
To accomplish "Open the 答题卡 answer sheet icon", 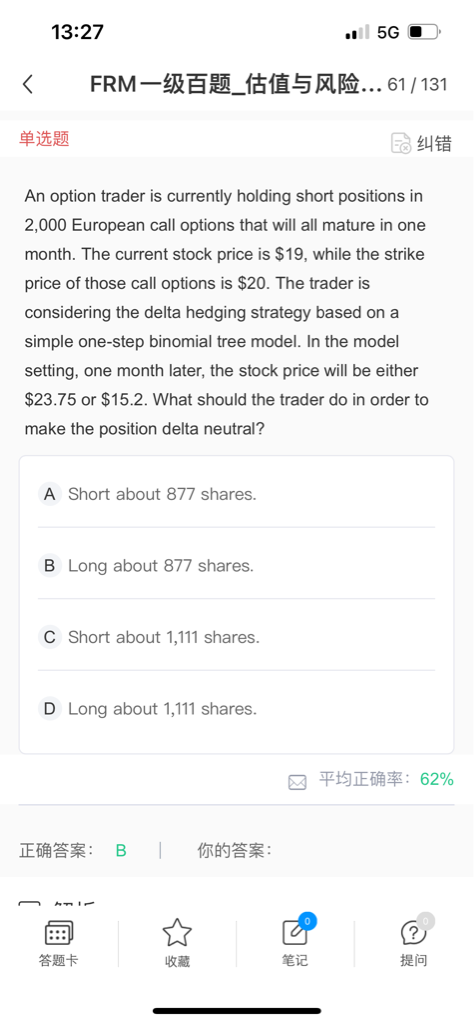I will 59,934.
